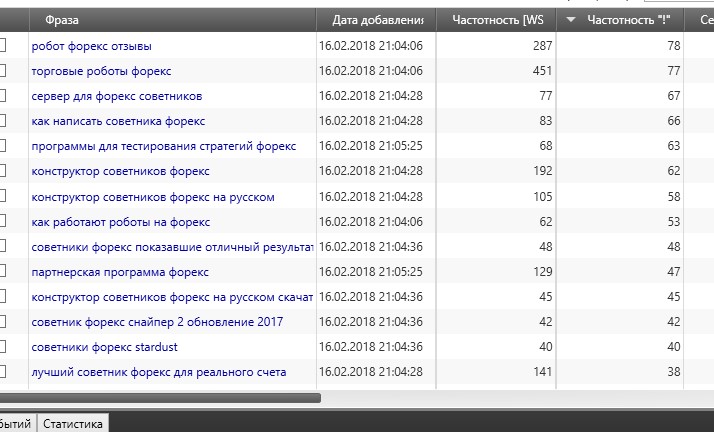The width and height of the screenshot is (714, 432).
Task: Select 'советник форекс снайпер 2 обновление 2017'
Action: [x=157, y=322]
